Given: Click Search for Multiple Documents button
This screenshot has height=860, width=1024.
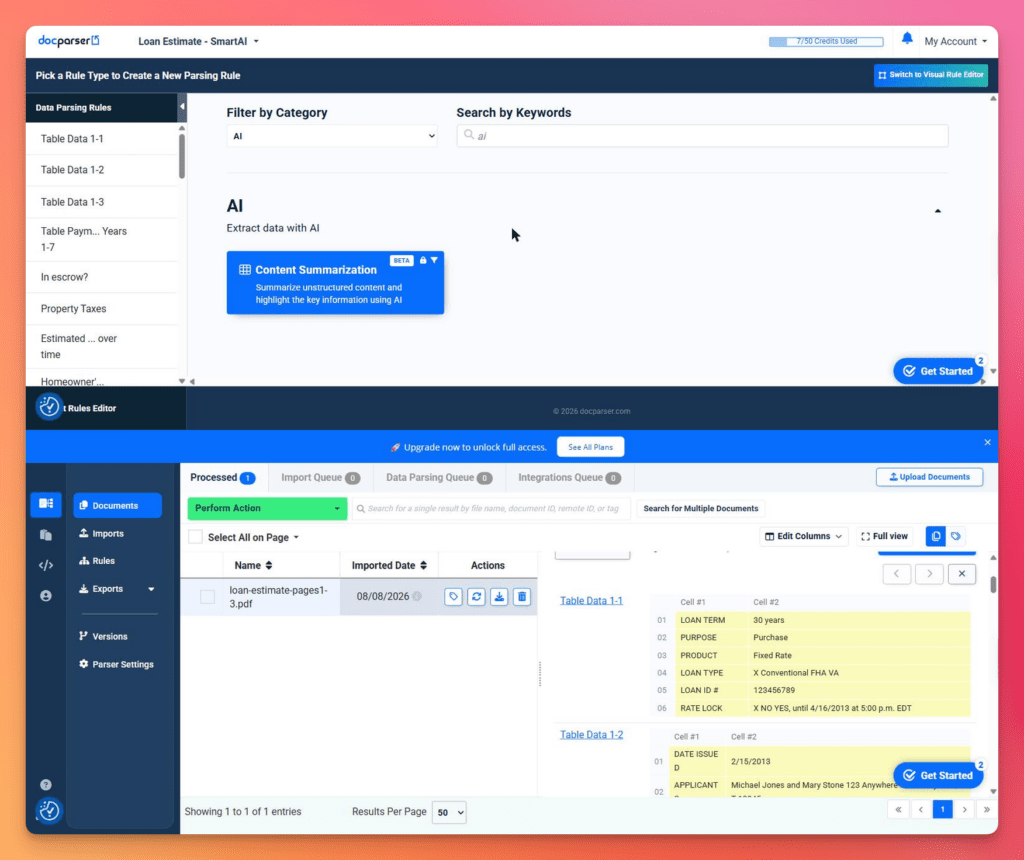Looking at the screenshot, I should (x=701, y=509).
